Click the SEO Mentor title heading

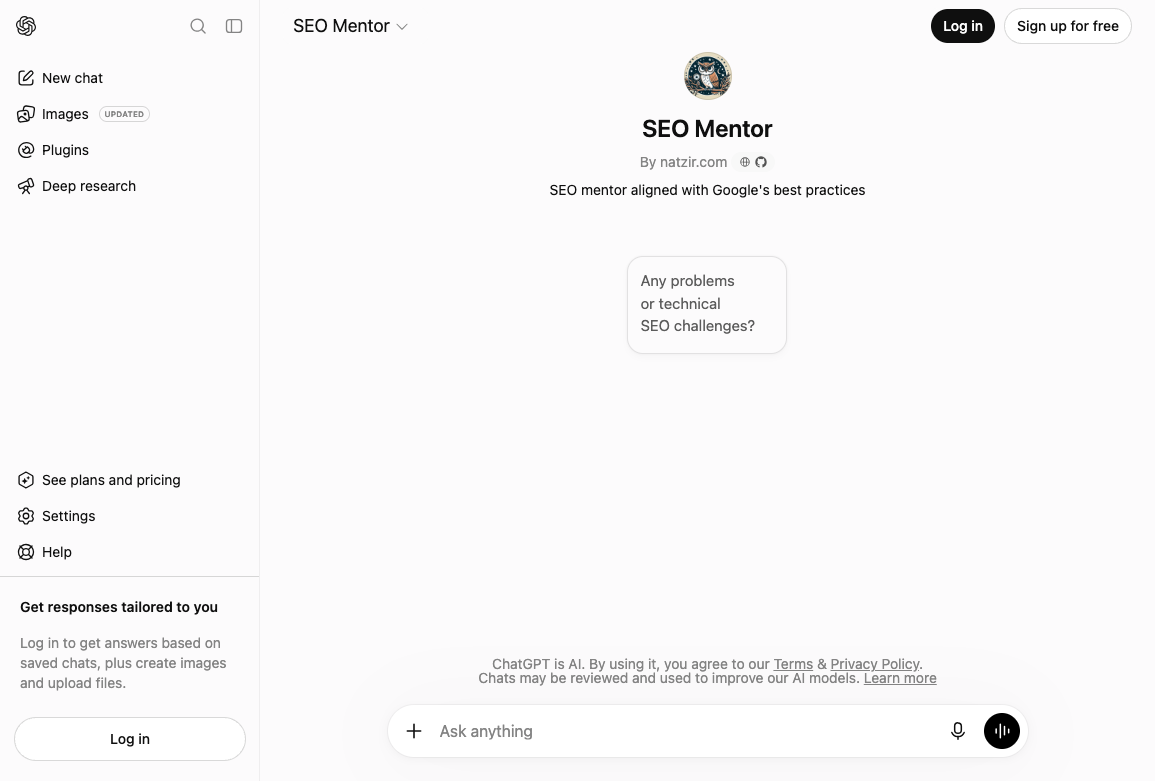(707, 129)
